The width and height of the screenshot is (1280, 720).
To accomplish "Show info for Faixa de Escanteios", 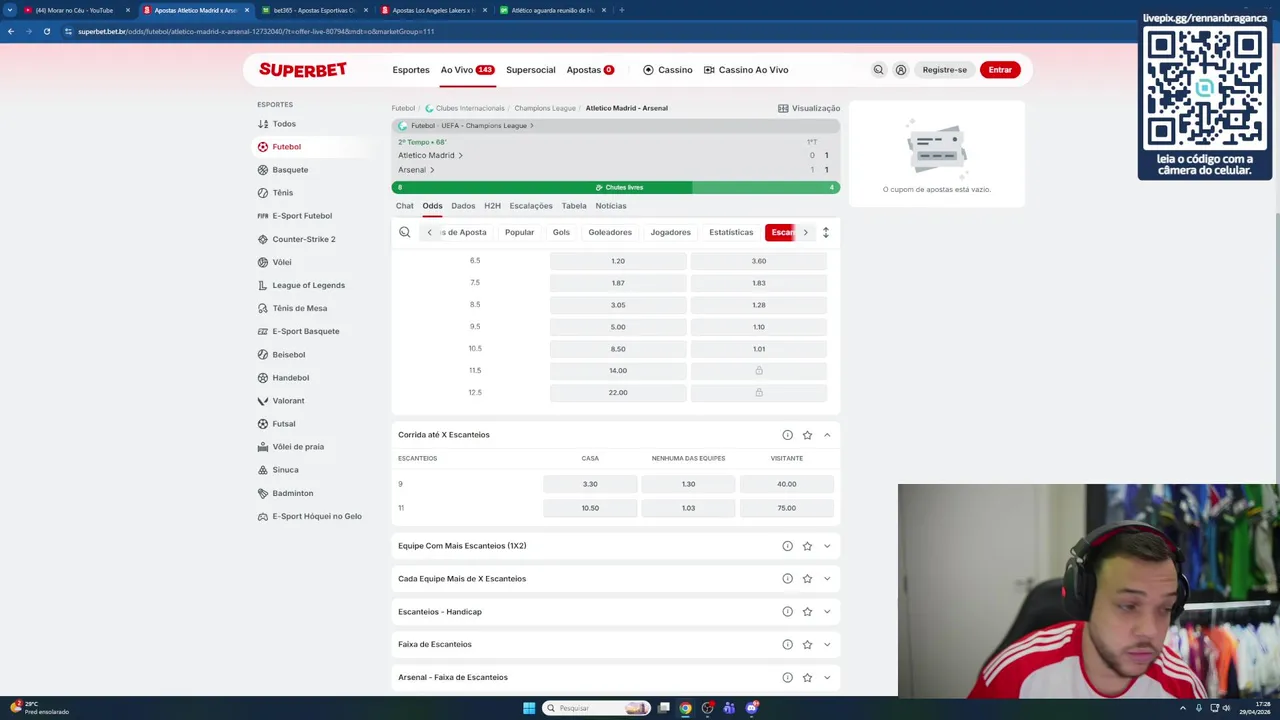I will point(787,645).
